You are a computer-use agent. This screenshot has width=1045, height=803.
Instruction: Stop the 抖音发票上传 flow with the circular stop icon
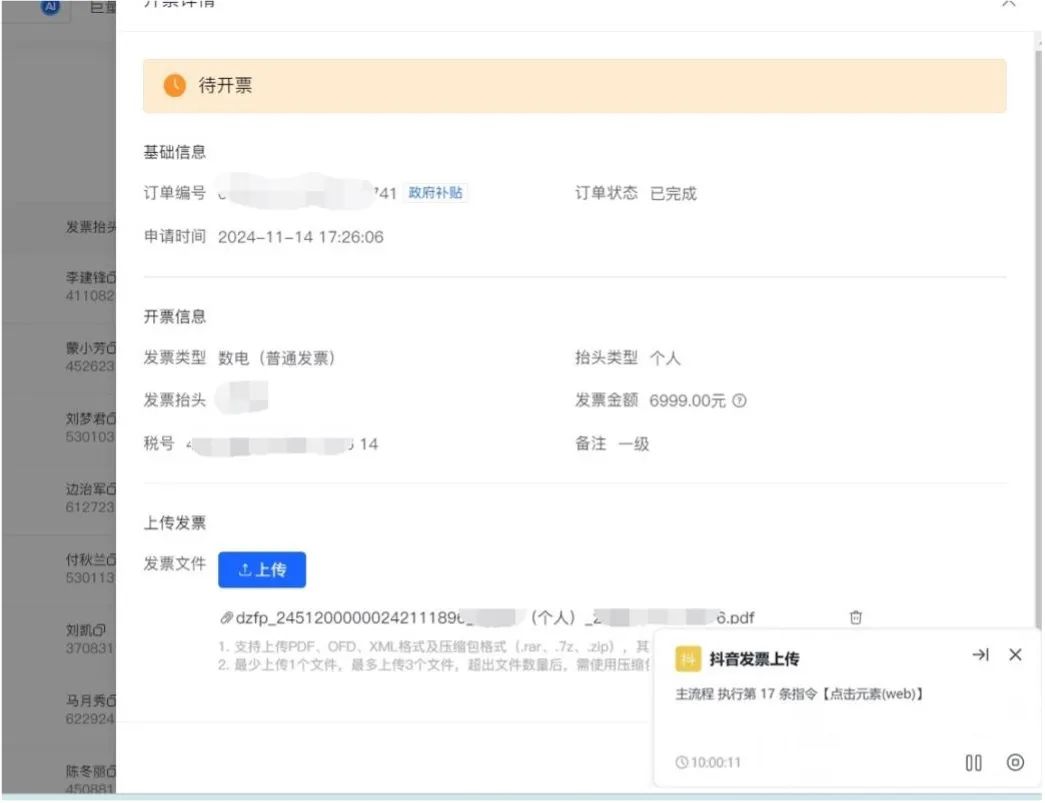click(1015, 763)
